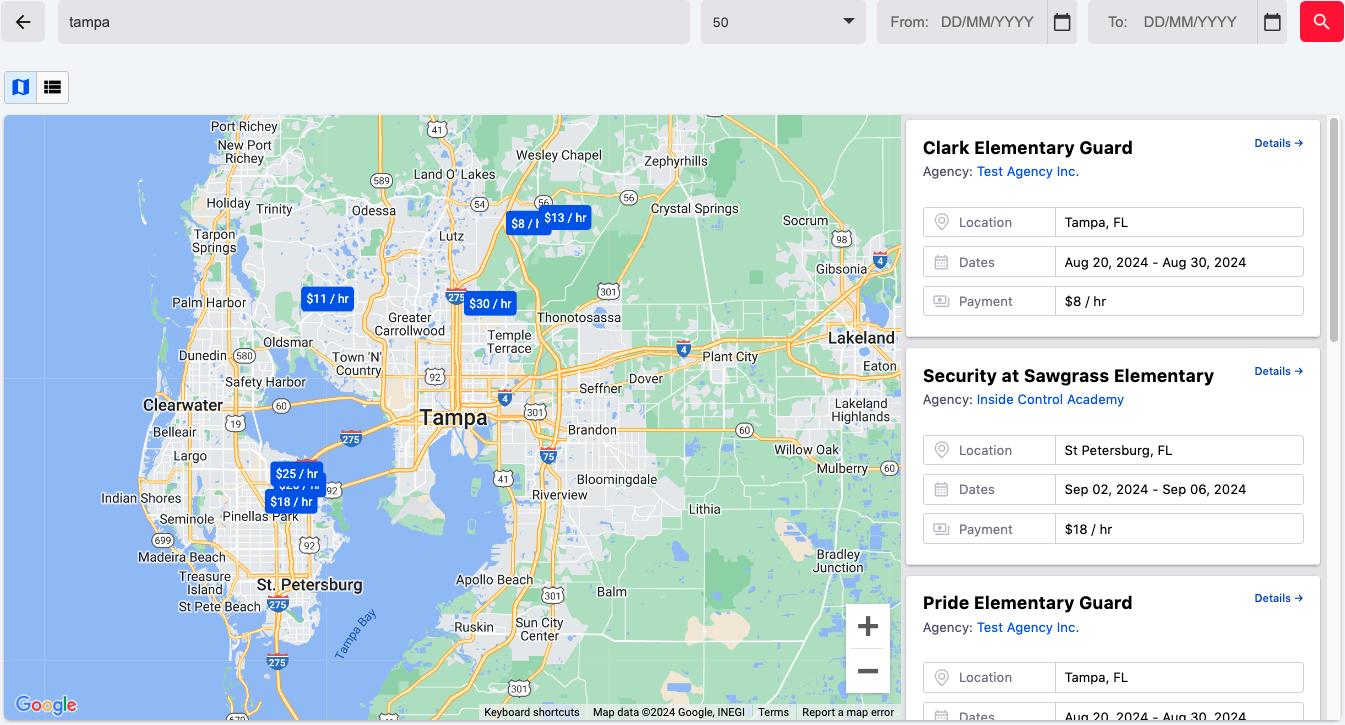Click the St Petersburg, FL location value
Image resolution: width=1345 pixels, height=725 pixels.
click(x=1118, y=450)
